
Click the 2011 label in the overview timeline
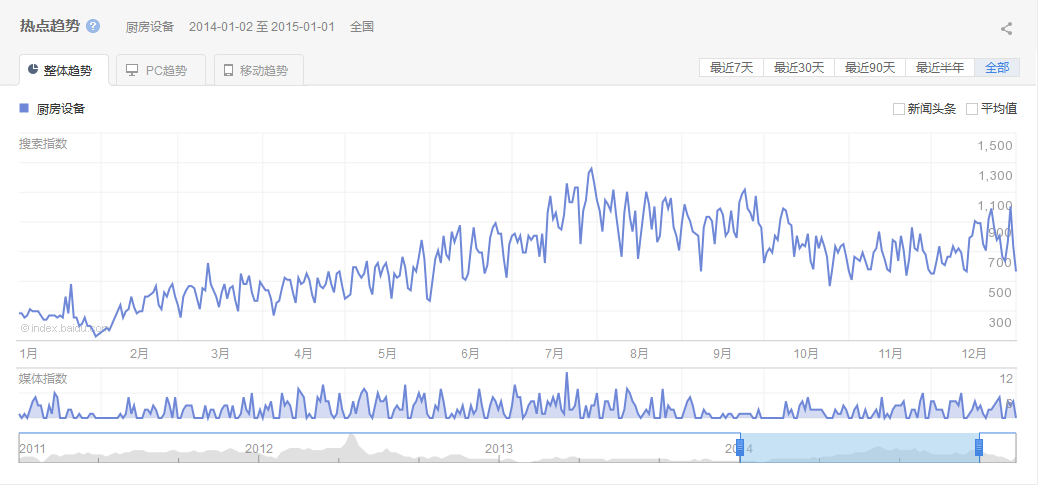[32, 449]
